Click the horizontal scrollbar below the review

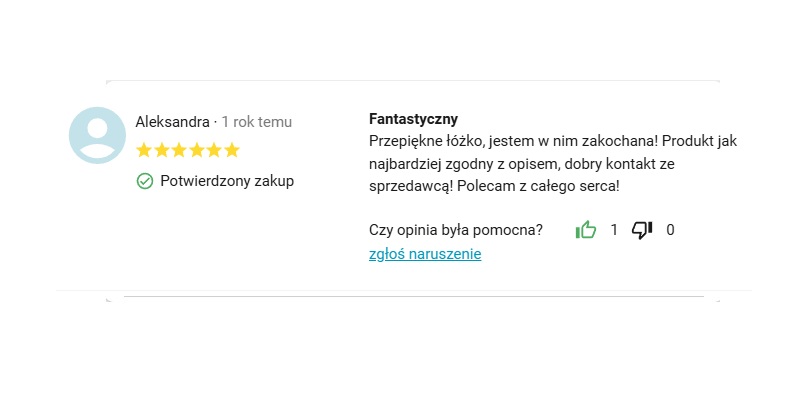[x=412, y=297]
